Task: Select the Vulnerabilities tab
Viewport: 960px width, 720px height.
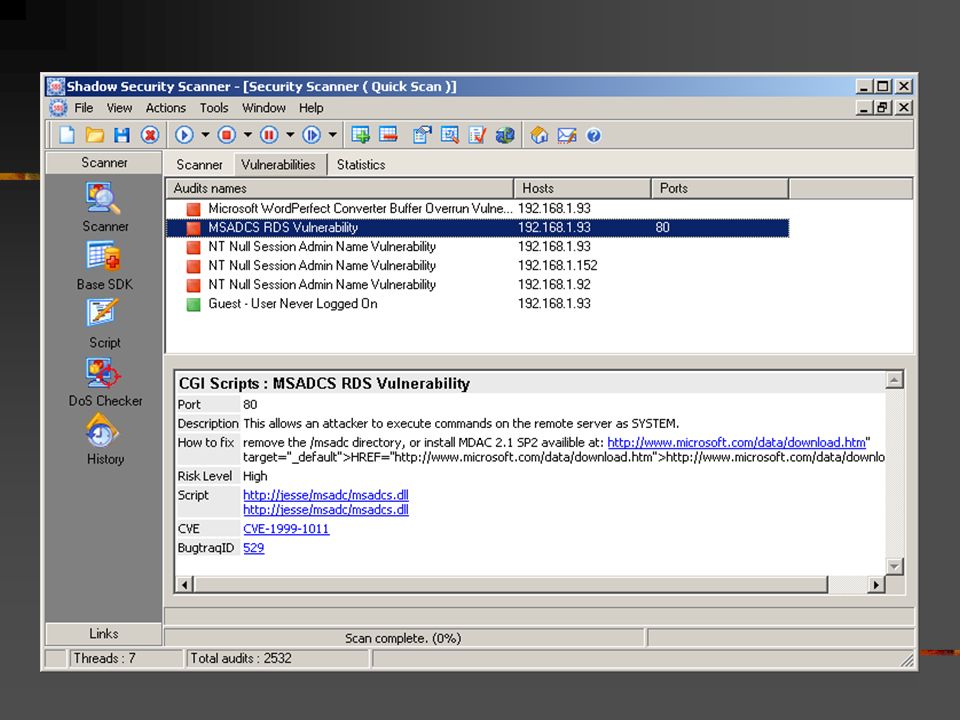Action: (279, 164)
